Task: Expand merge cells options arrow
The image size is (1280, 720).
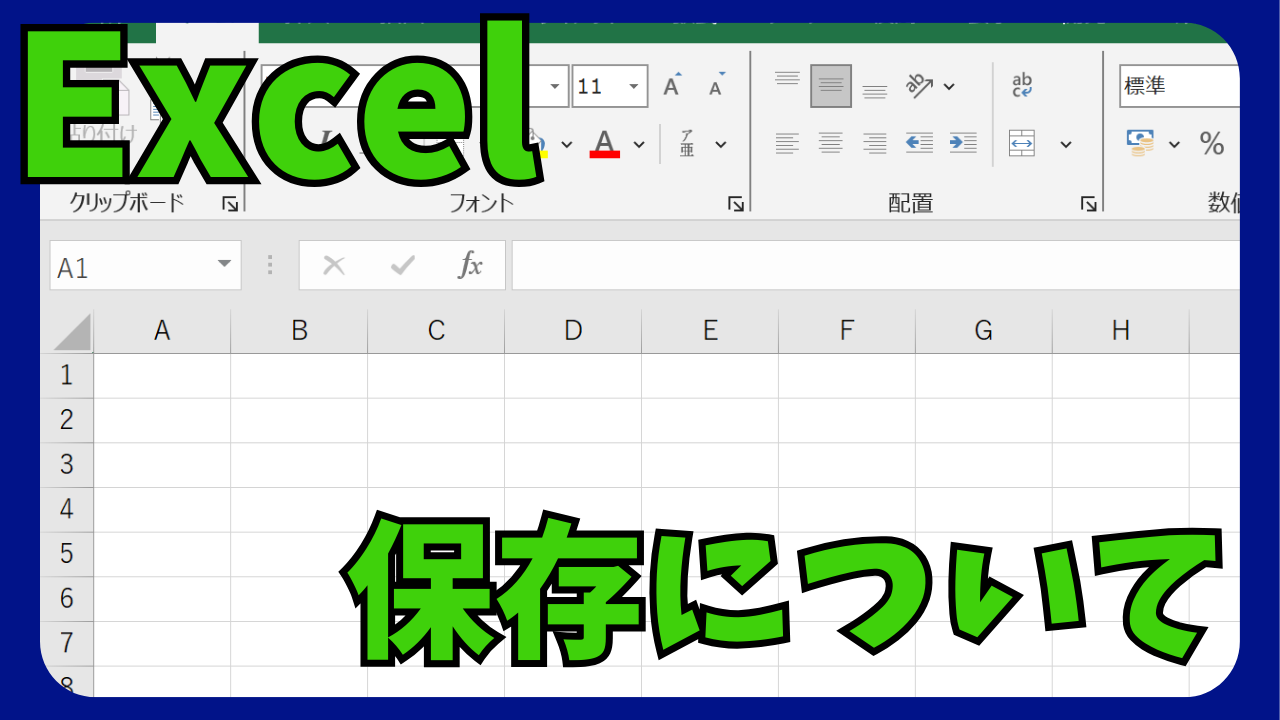Action: tap(1066, 144)
